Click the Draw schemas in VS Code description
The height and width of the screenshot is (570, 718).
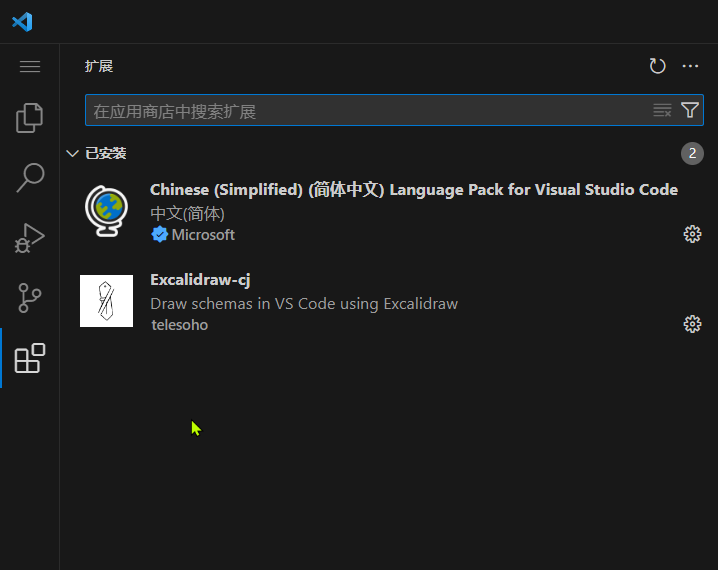coord(304,304)
